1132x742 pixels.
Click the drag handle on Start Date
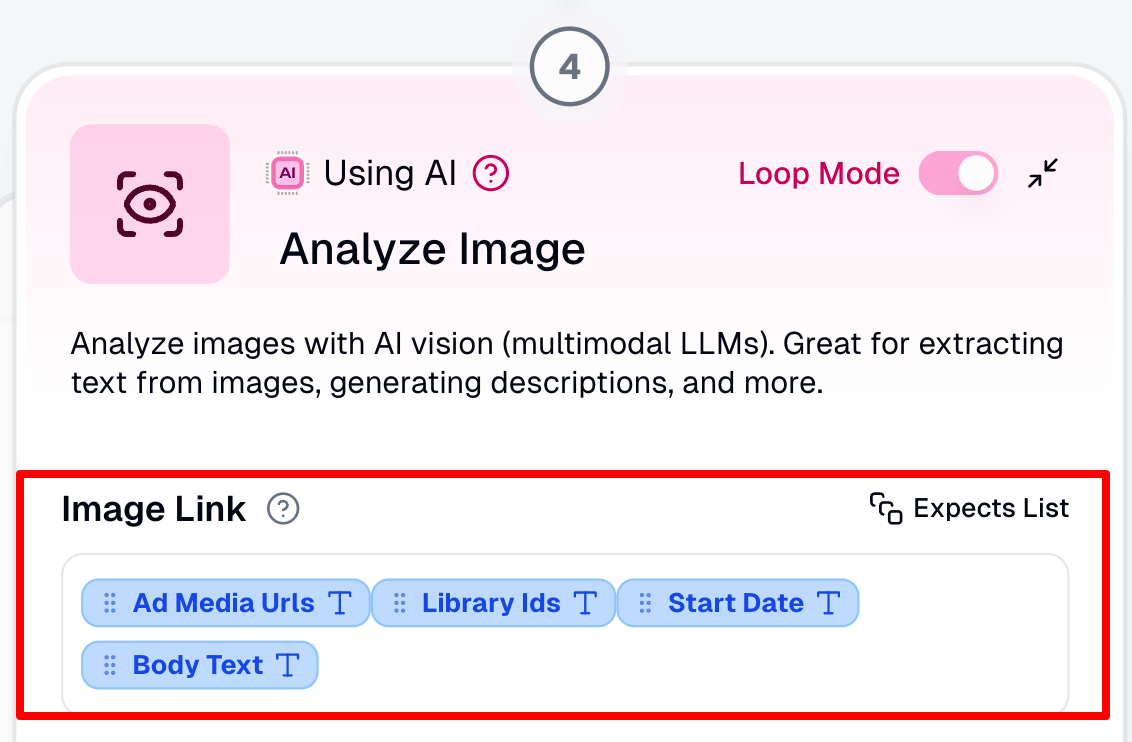pyautogui.click(x=645, y=603)
